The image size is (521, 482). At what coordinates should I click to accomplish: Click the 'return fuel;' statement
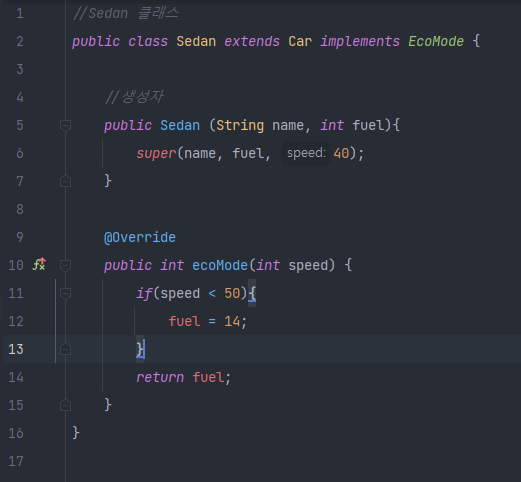pyautogui.click(x=184, y=378)
